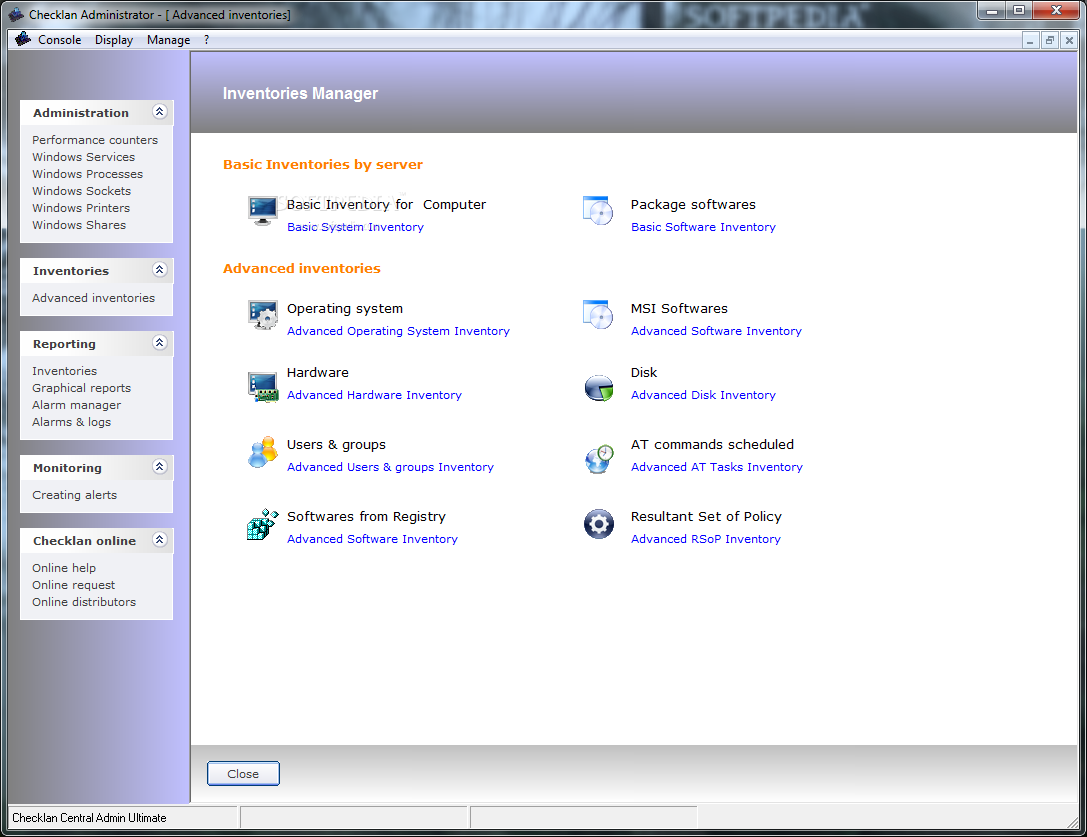Click the MSI Softwares disc icon
This screenshot has height=837, width=1087.
pyautogui.click(x=598, y=315)
